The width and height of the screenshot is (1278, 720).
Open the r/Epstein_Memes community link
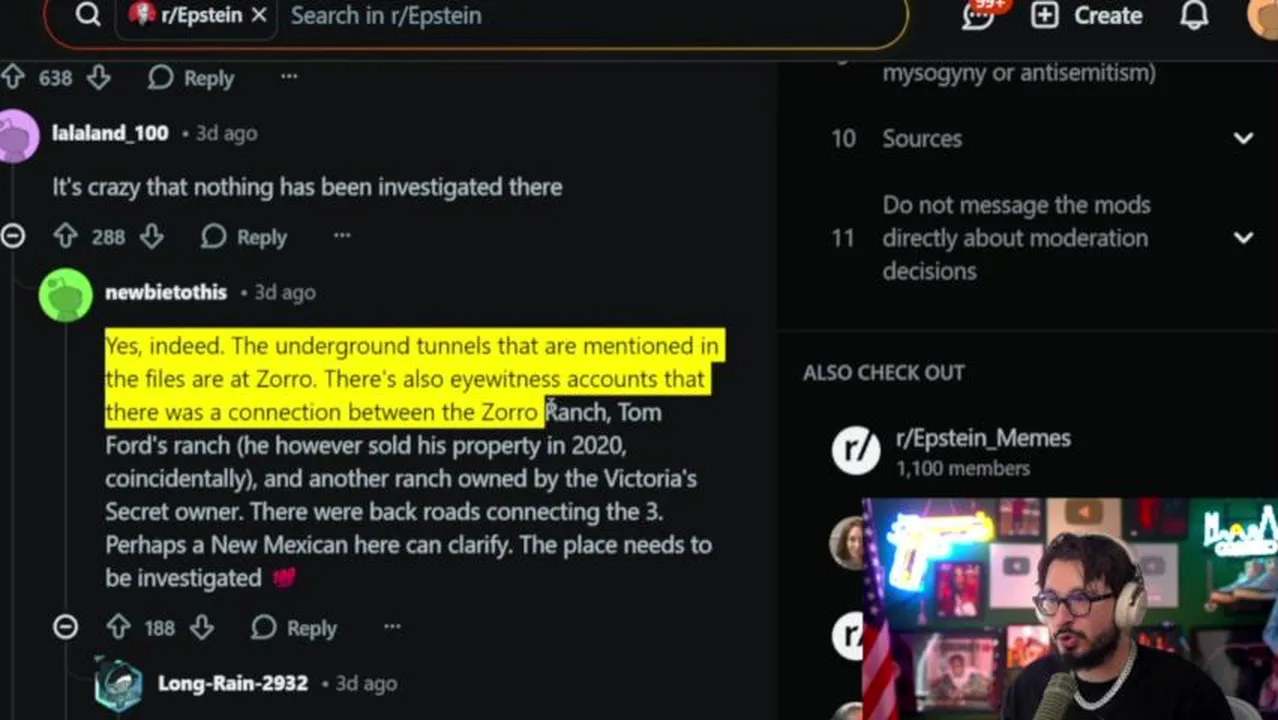(x=983, y=438)
